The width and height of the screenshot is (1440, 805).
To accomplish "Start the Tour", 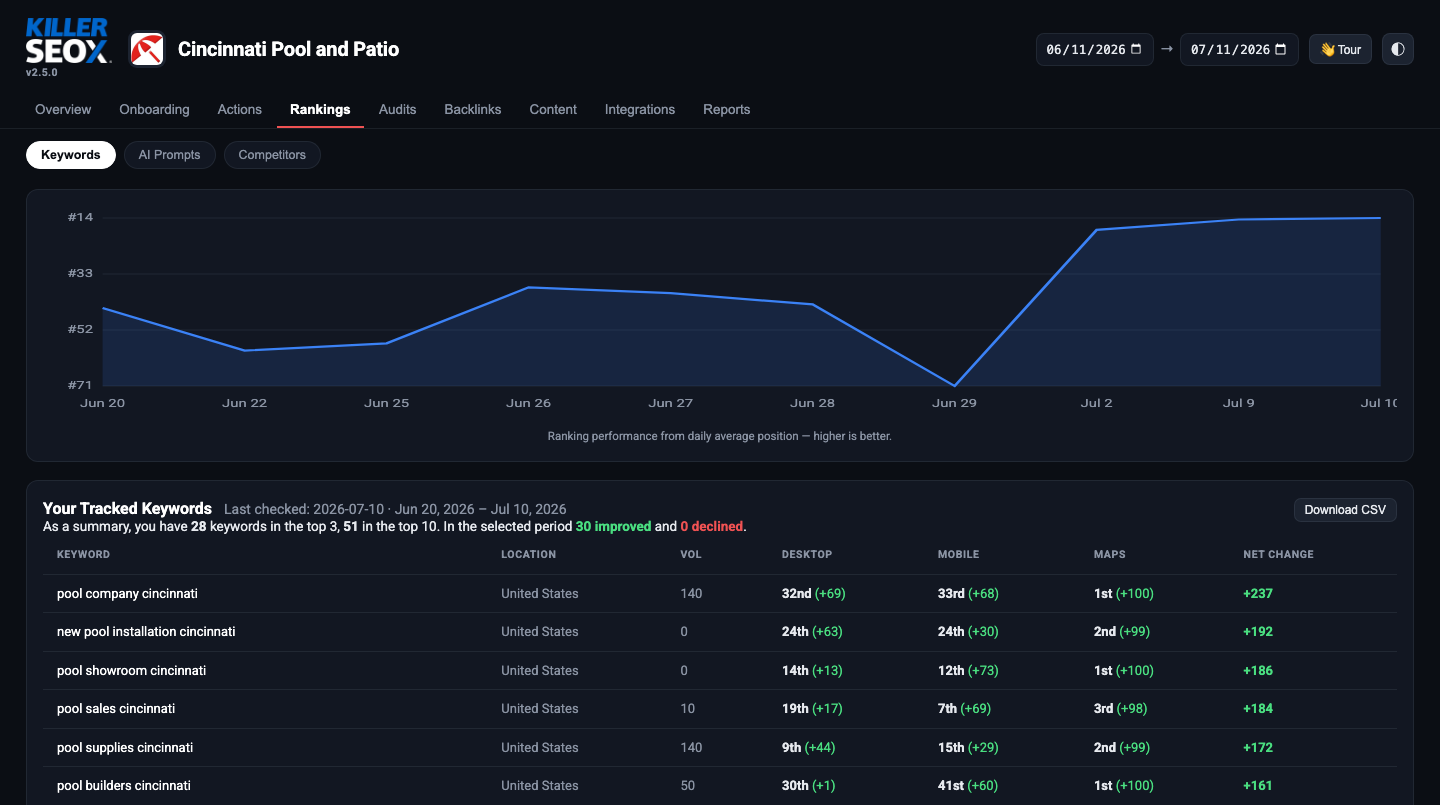I will coord(1340,49).
